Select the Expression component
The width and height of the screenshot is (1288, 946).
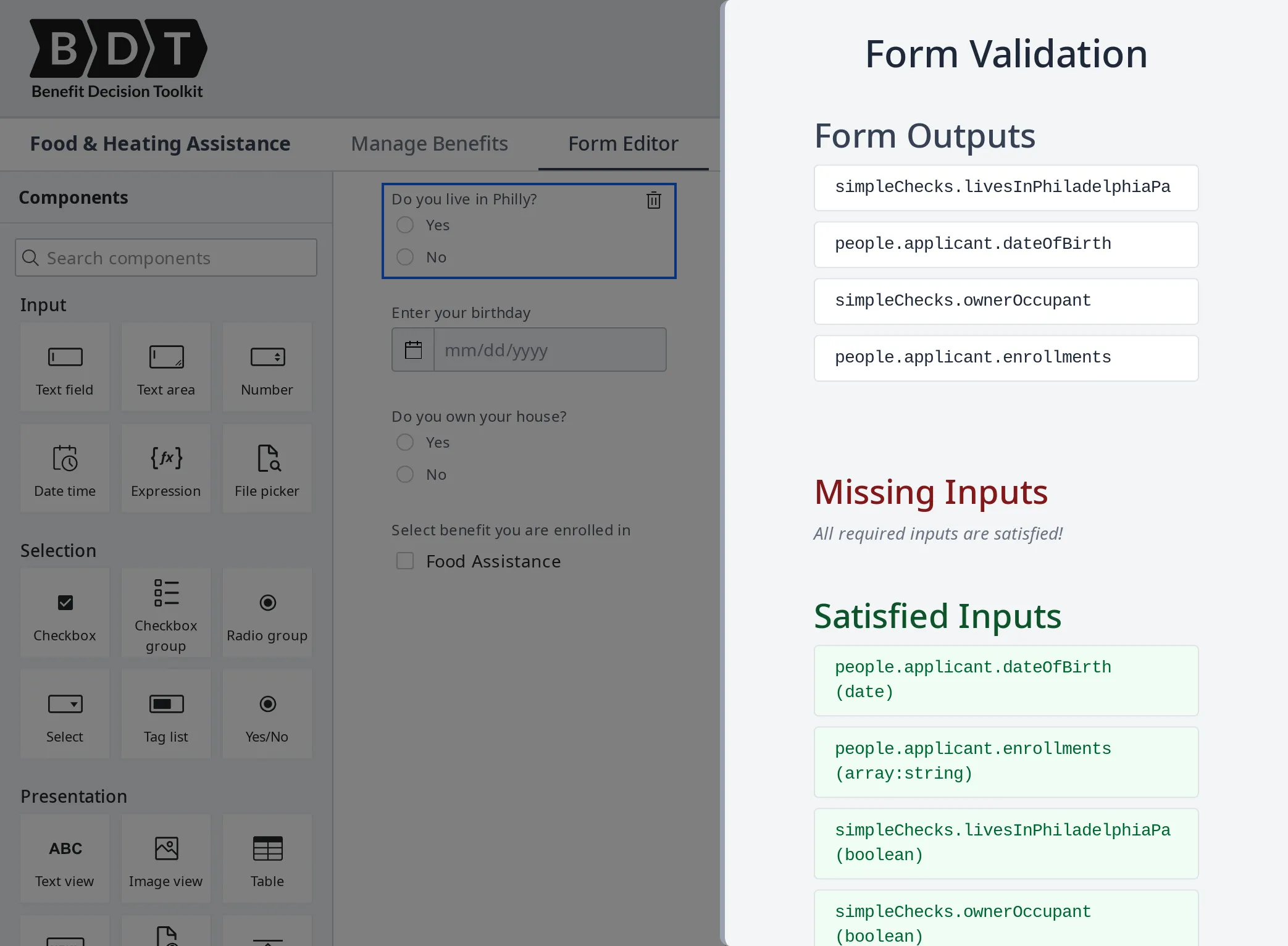pyautogui.click(x=165, y=468)
